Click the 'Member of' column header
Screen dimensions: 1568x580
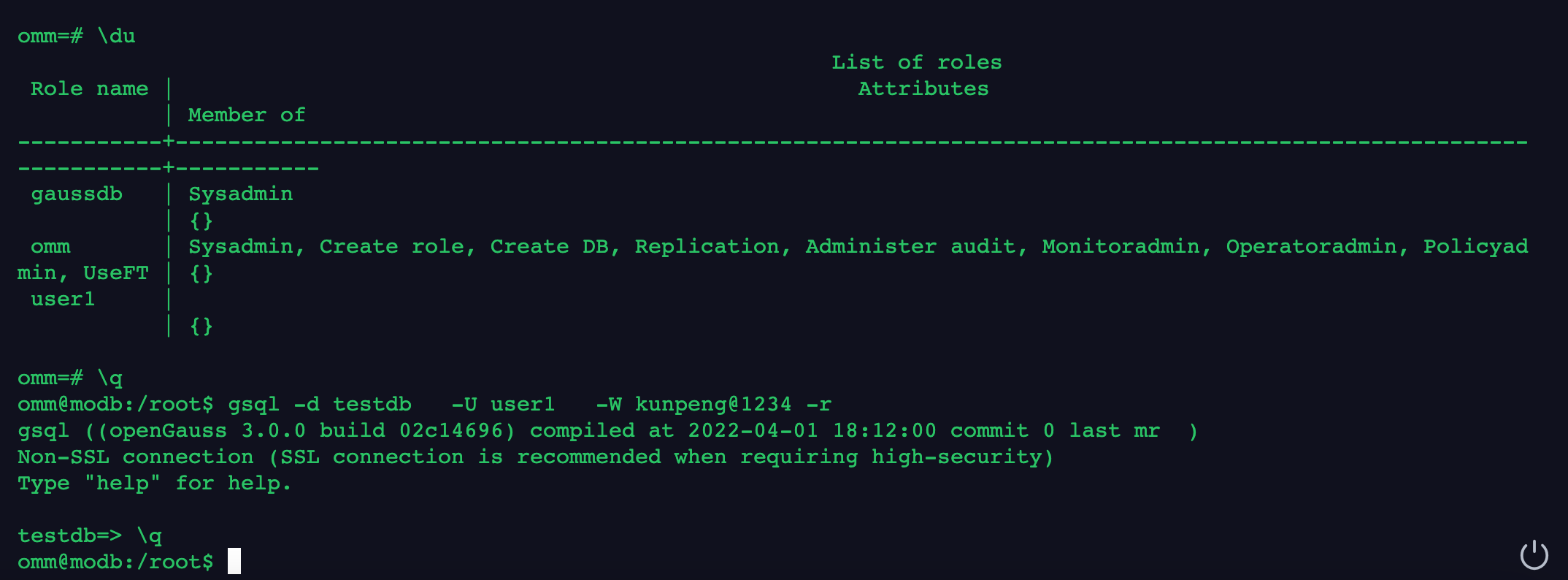tap(247, 115)
